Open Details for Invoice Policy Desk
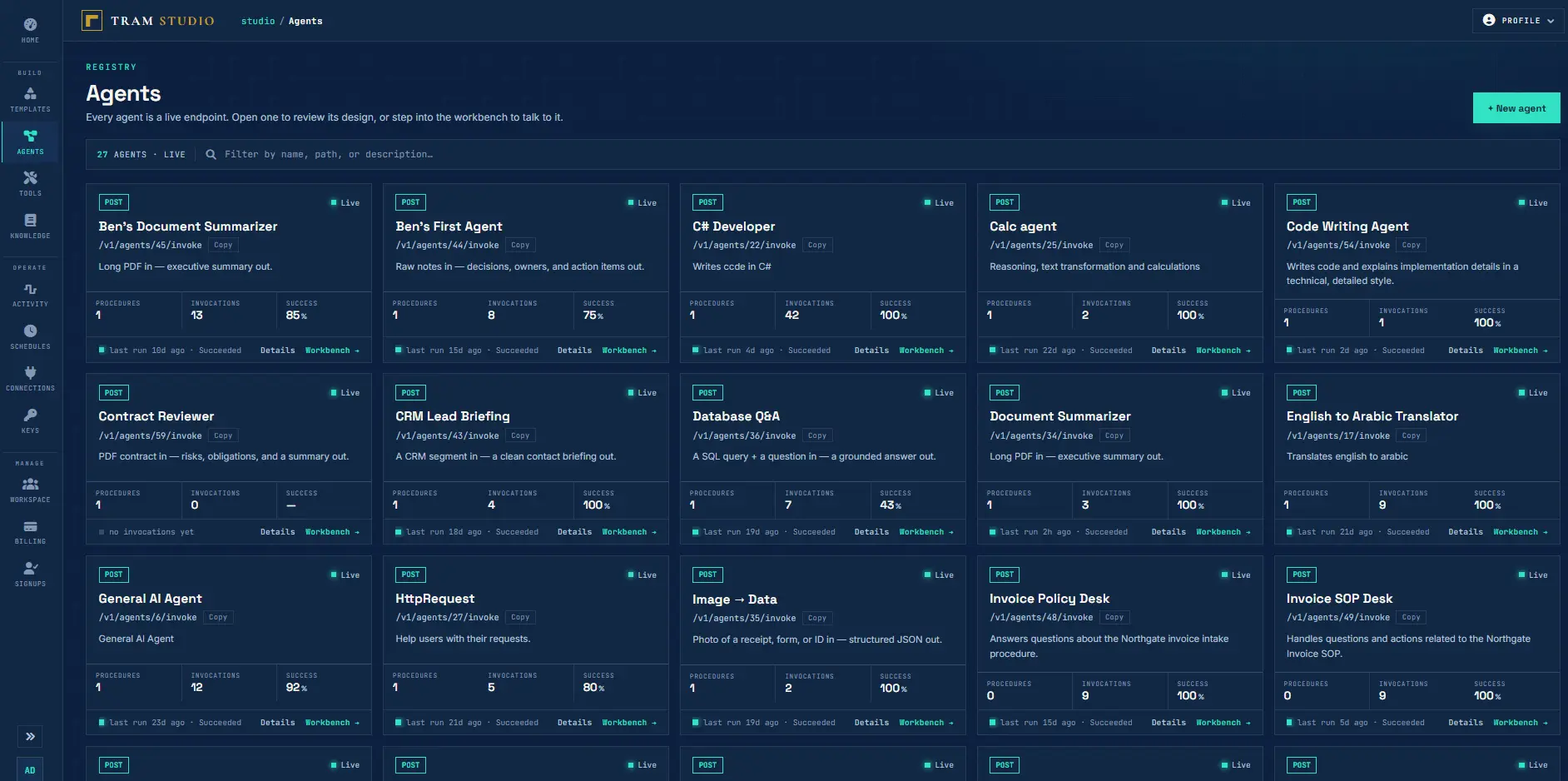The height and width of the screenshot is (781, 1568). pyautogui.click(x=1169, y=723)
